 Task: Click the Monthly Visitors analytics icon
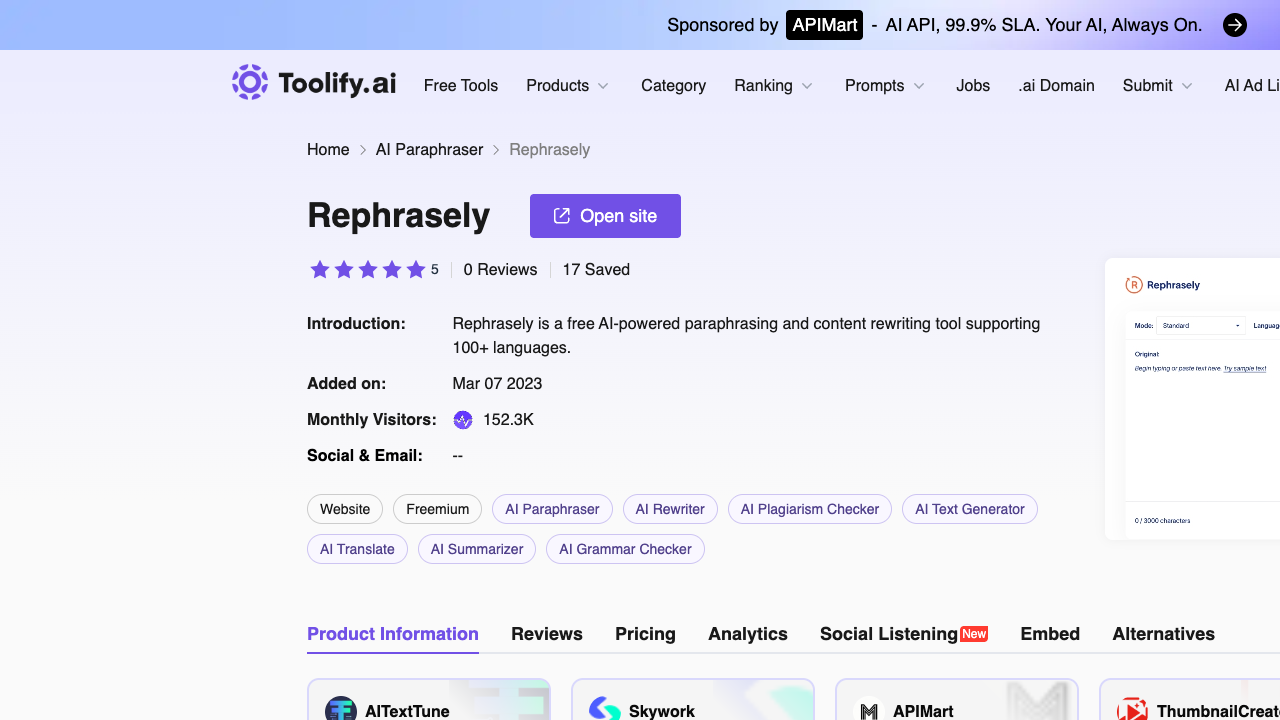click(x=463, y=420)
